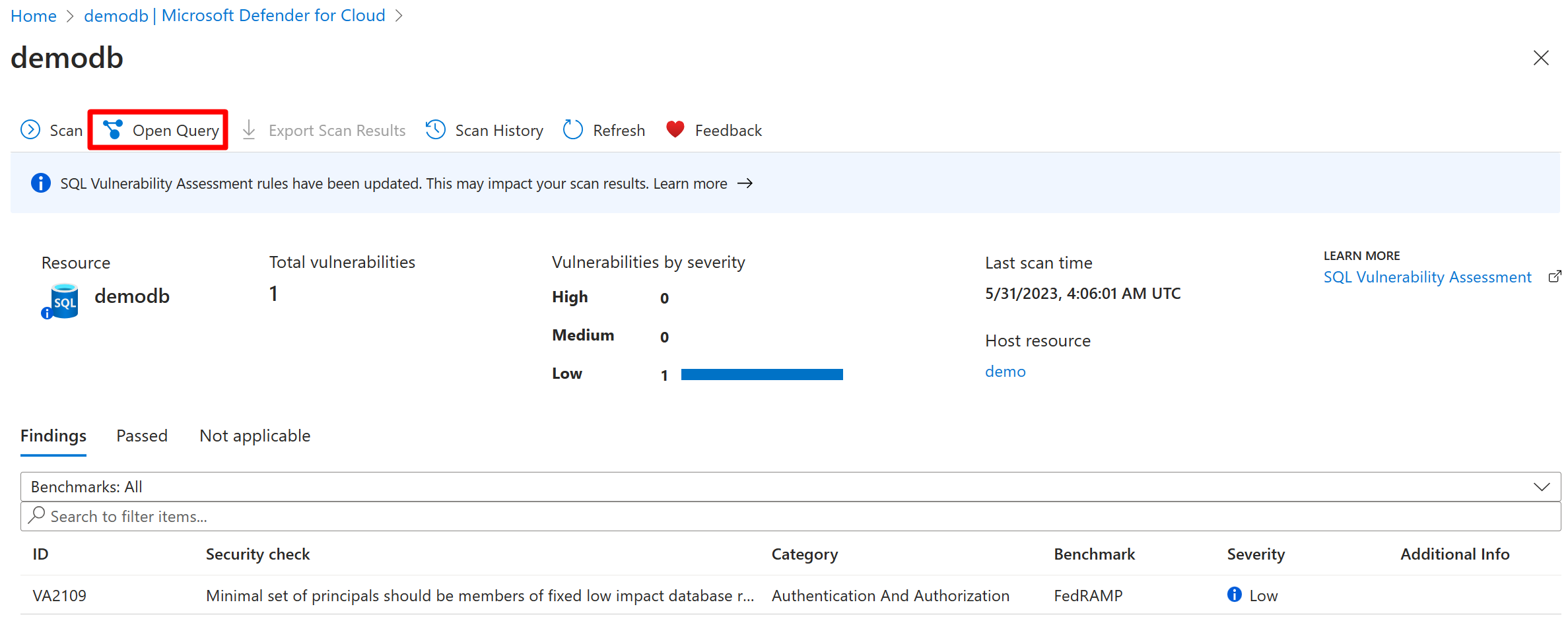Click Authentication And Authorization cell

[x=890, y=595]
